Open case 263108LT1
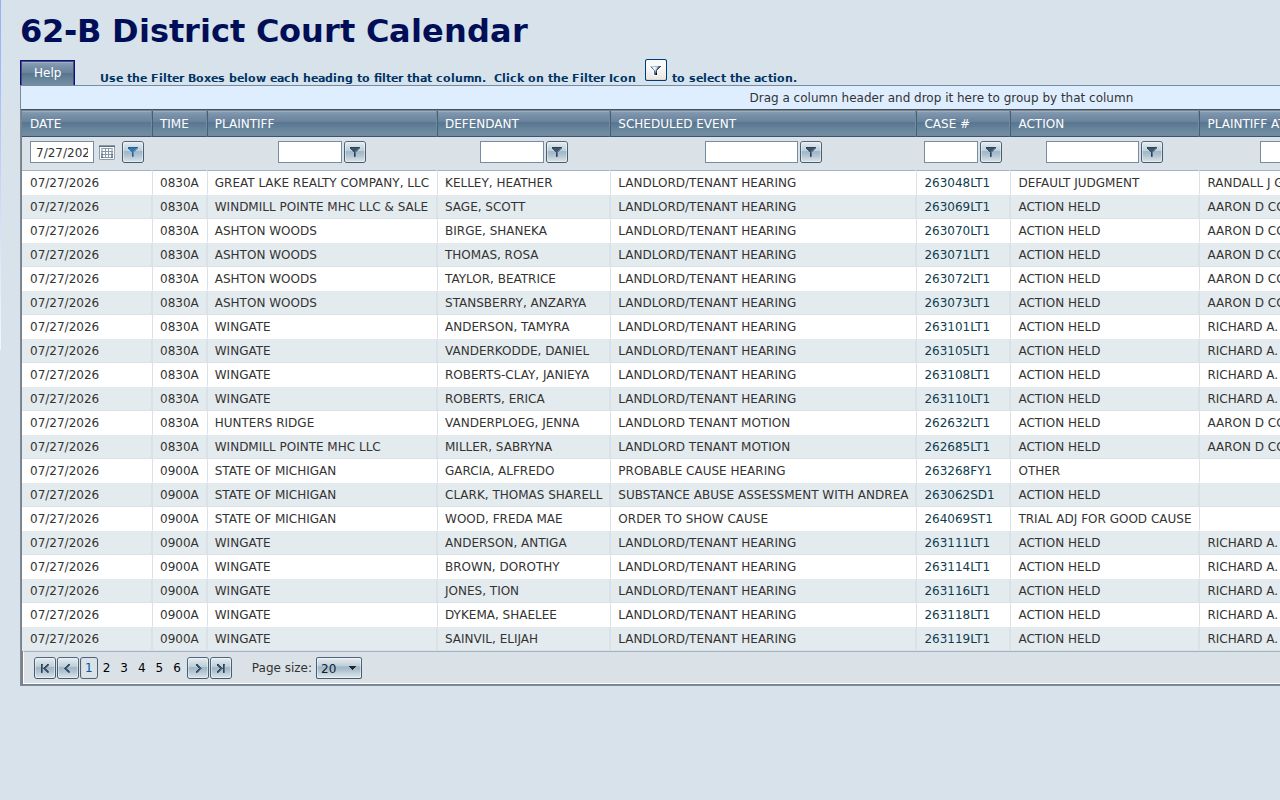 click(x=957, y=375)
